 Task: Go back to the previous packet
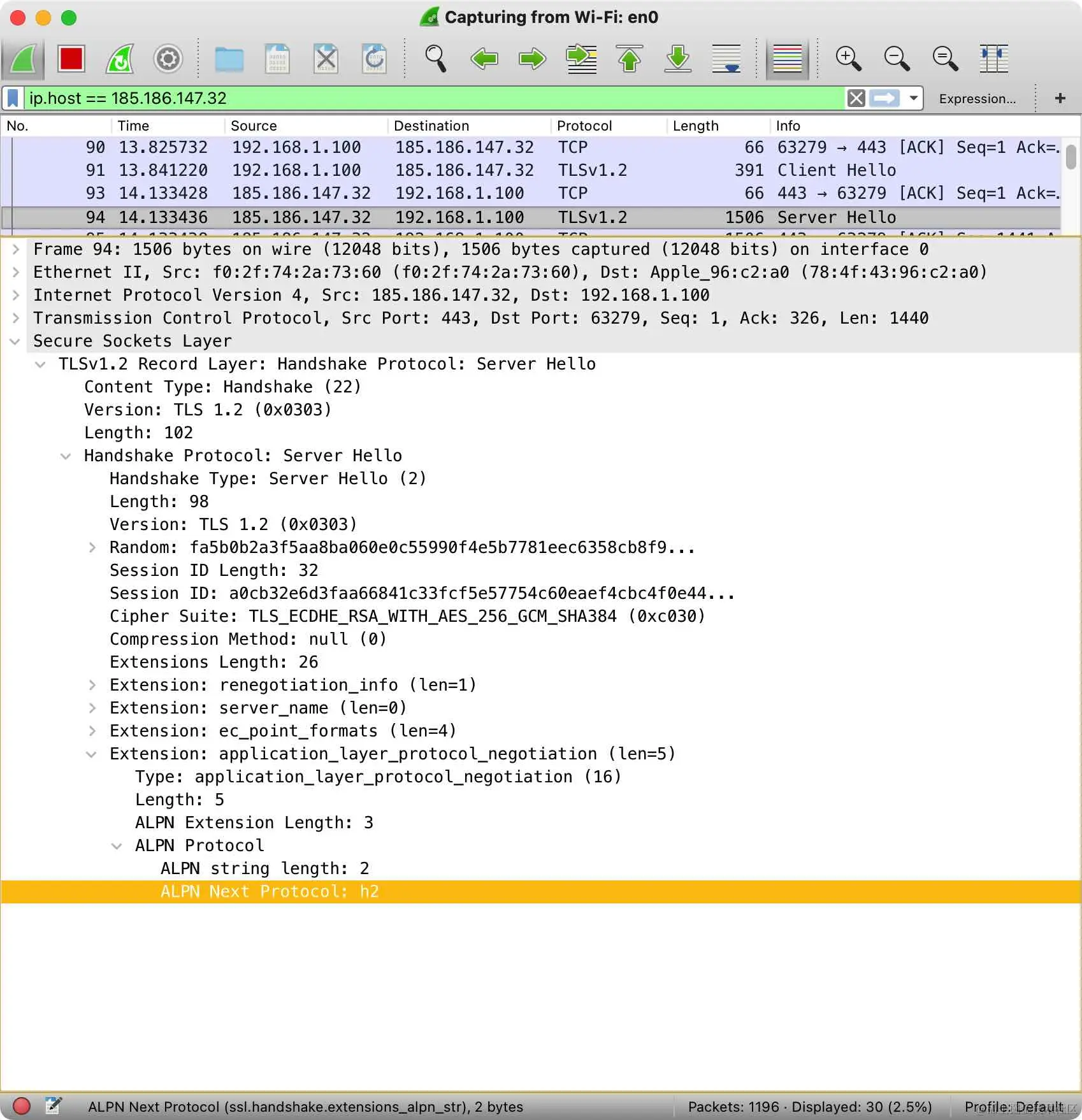point(484,59)
